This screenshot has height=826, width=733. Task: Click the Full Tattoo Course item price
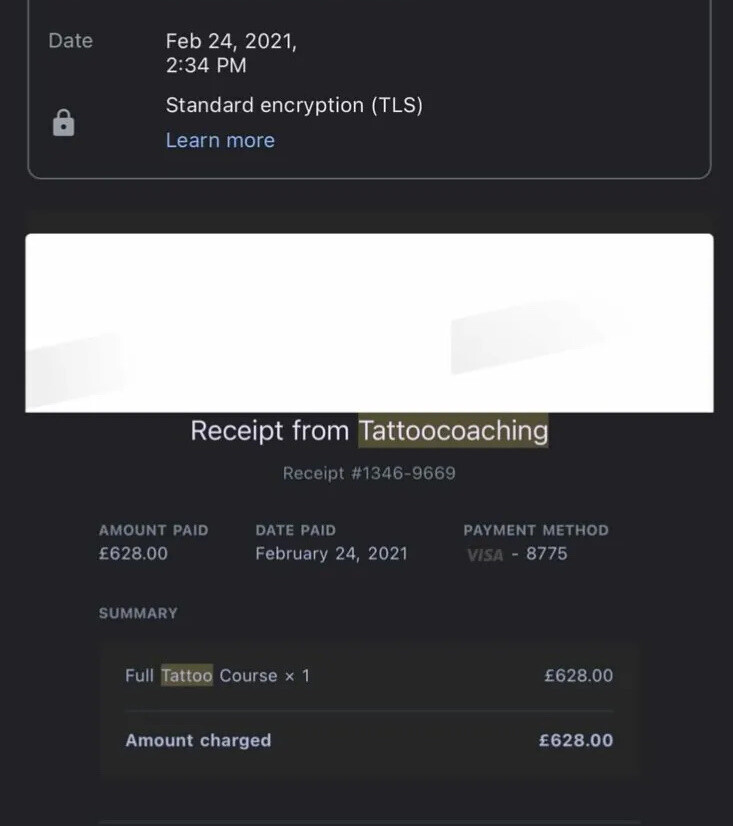pos(578,676)
